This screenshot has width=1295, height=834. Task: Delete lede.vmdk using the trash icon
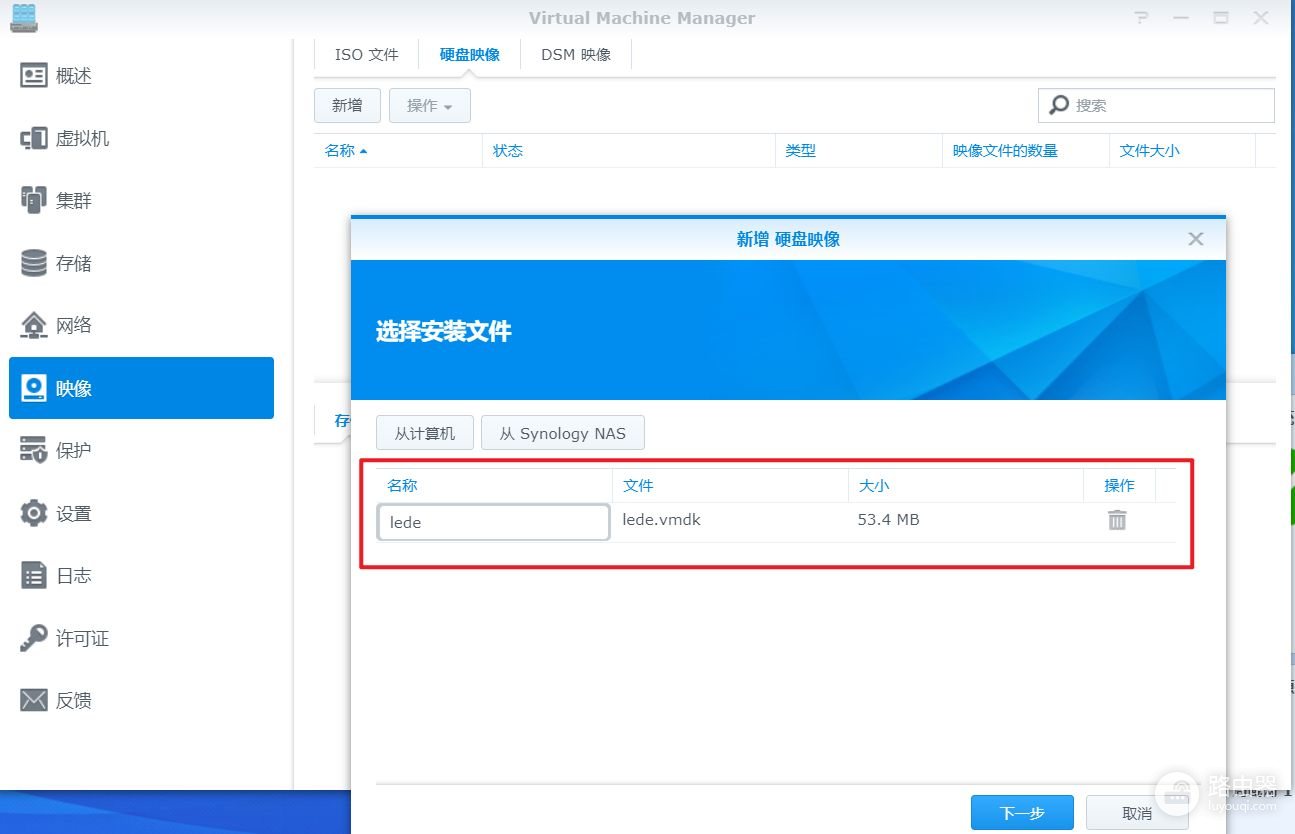click(x=1117, y=520)
